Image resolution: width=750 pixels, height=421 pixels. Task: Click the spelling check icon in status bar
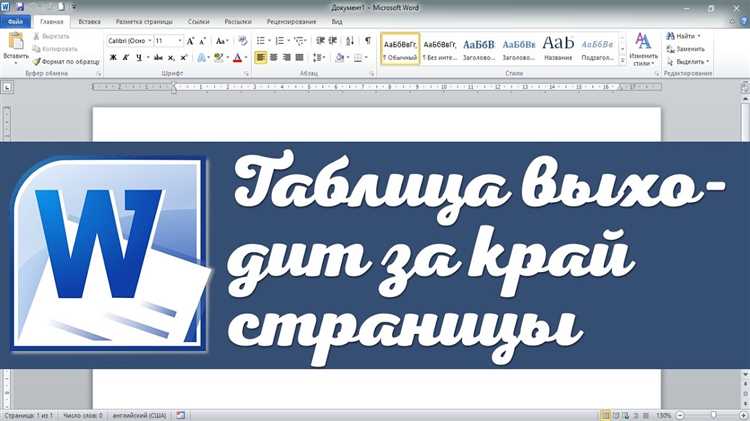pos(180,415)
